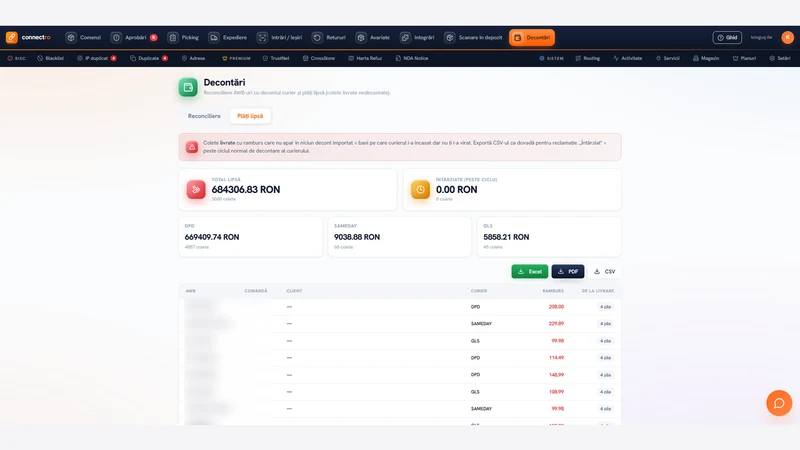The width and height of the screenshot is (800, 450).
Task: Select the Plăți lipsă tab
Action: [250, 116]
